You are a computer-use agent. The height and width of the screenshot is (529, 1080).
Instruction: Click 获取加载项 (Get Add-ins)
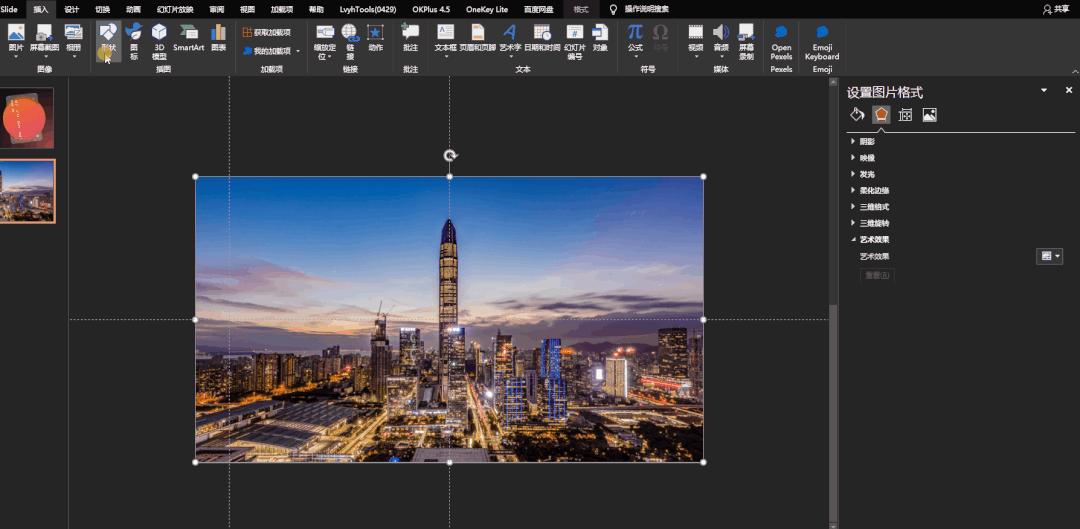[x=266, y=32]
